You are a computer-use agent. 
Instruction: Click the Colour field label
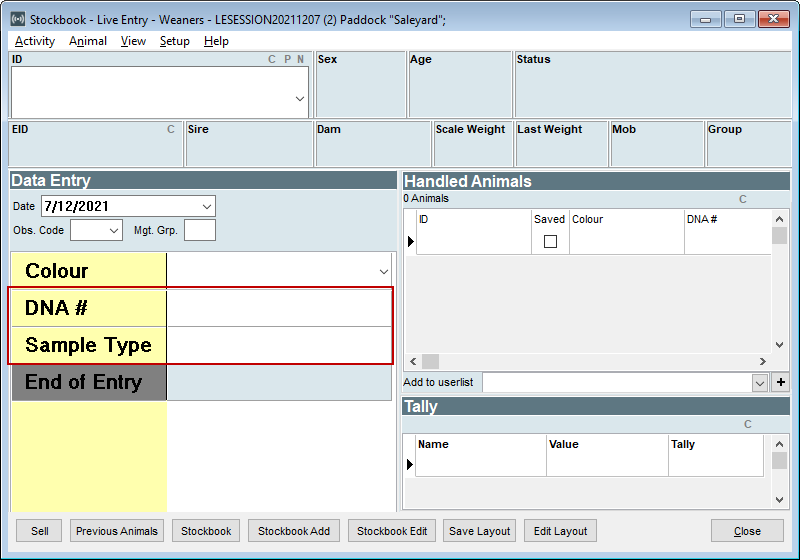(89, 271)
